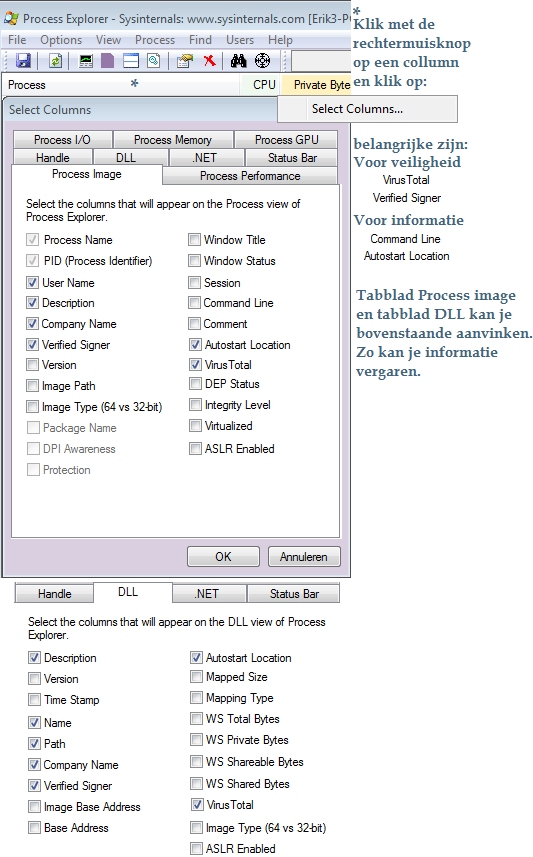Click the purple Show Process Tree icon
This screenshot has height=857, width=533.
tap(108, 61)
